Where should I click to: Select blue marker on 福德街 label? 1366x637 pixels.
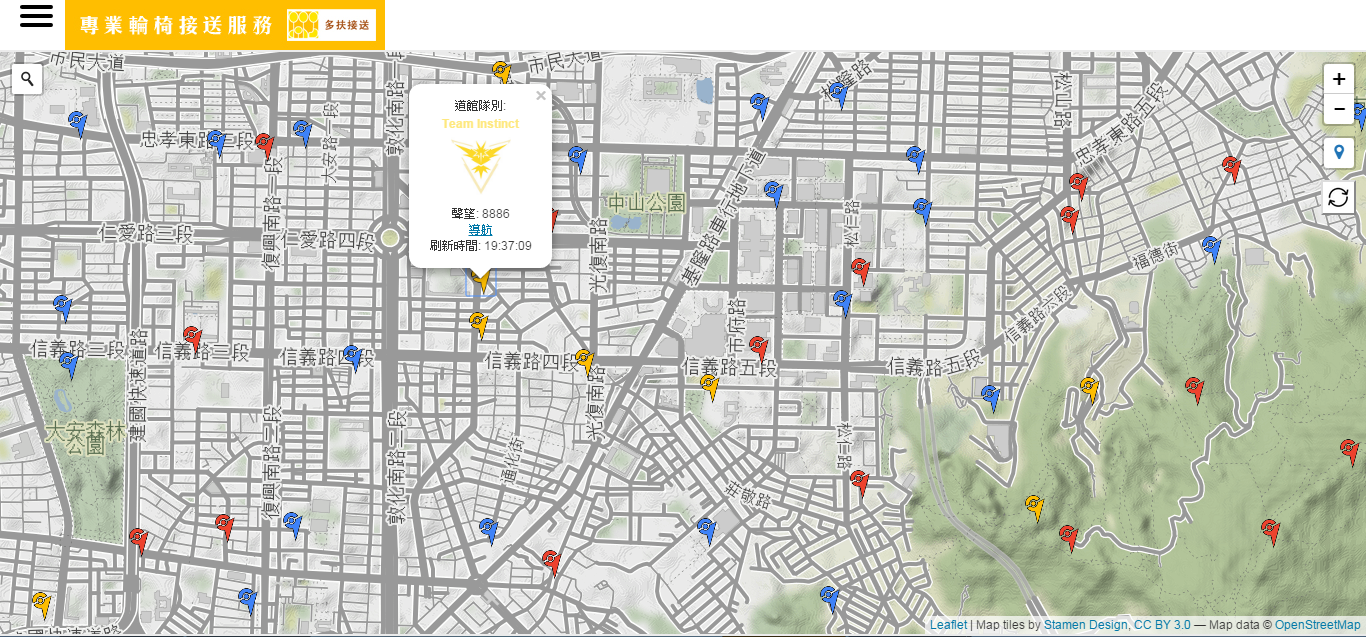tap(1211, 248)
